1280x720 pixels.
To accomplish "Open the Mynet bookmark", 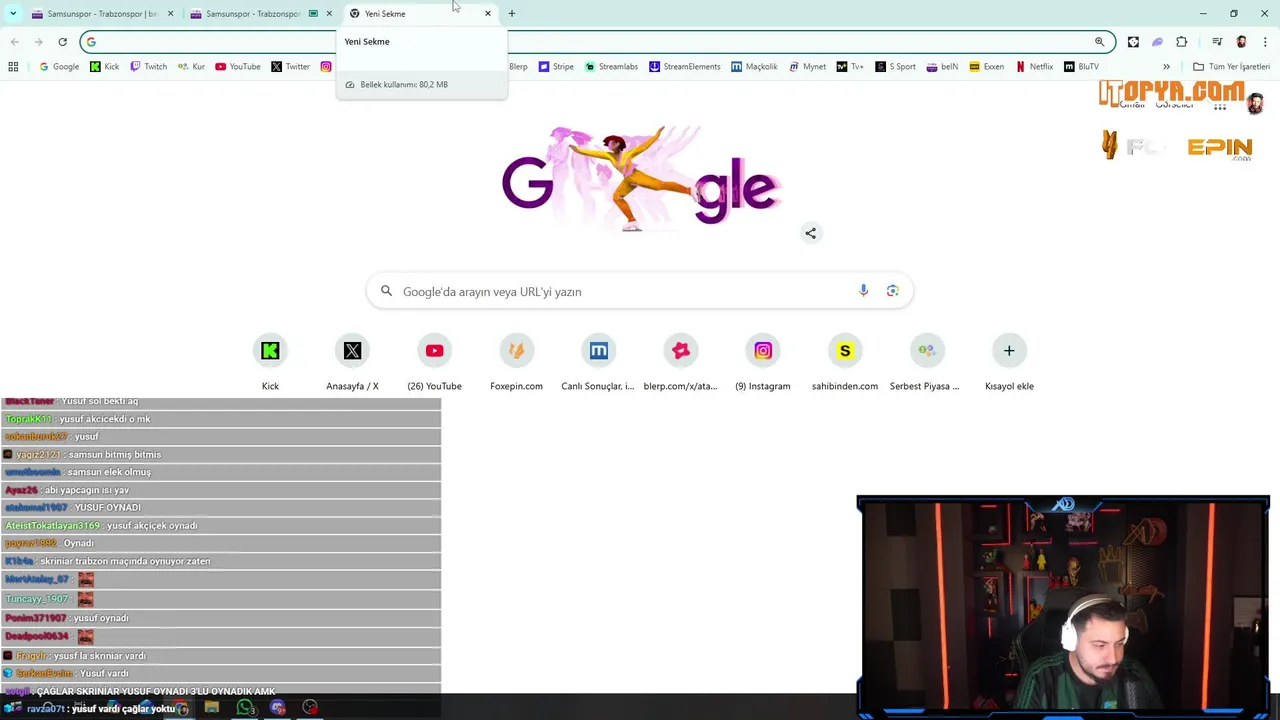I will pos(807,66).
